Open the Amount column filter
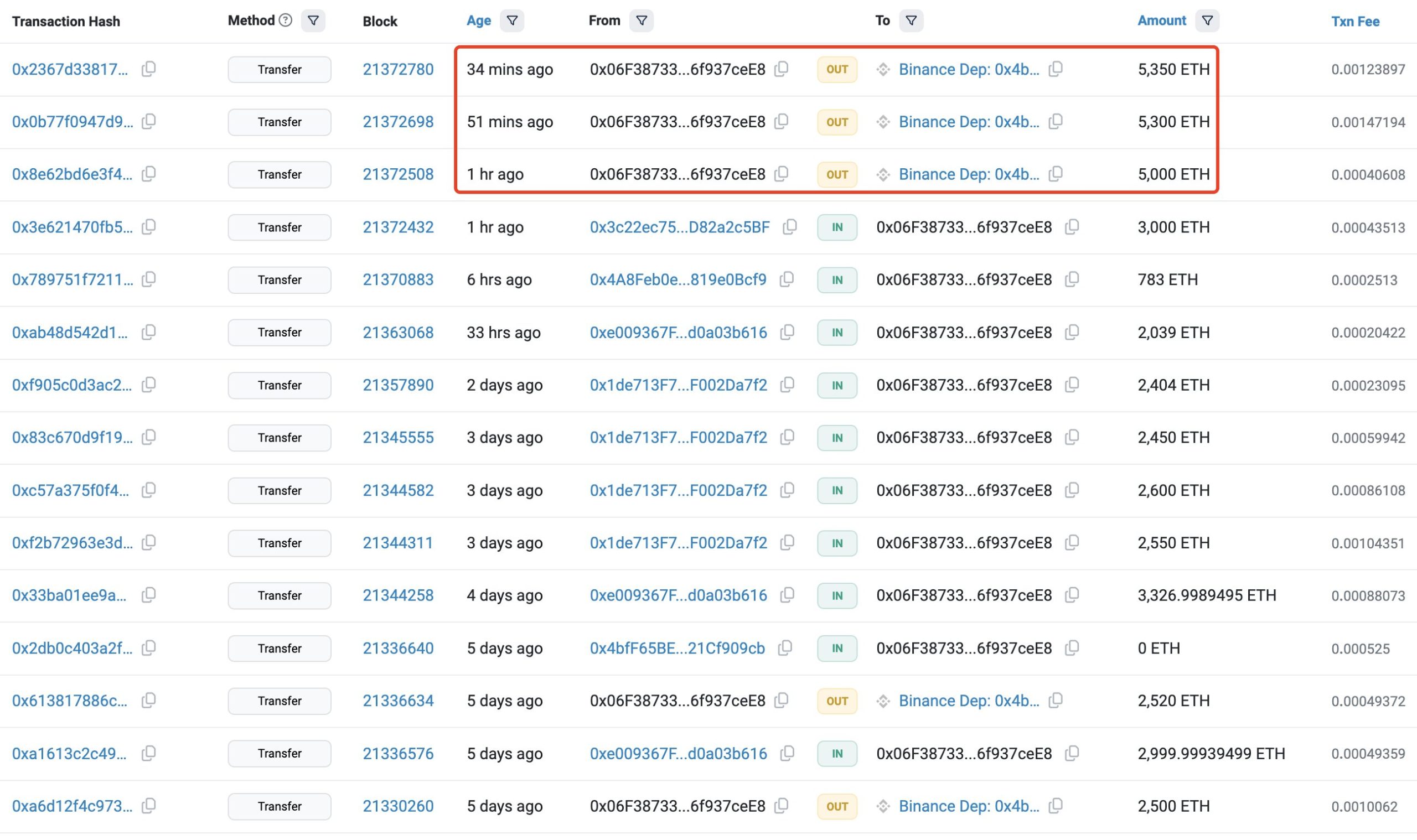The image size is (1417, 840). click(1207, 21)
